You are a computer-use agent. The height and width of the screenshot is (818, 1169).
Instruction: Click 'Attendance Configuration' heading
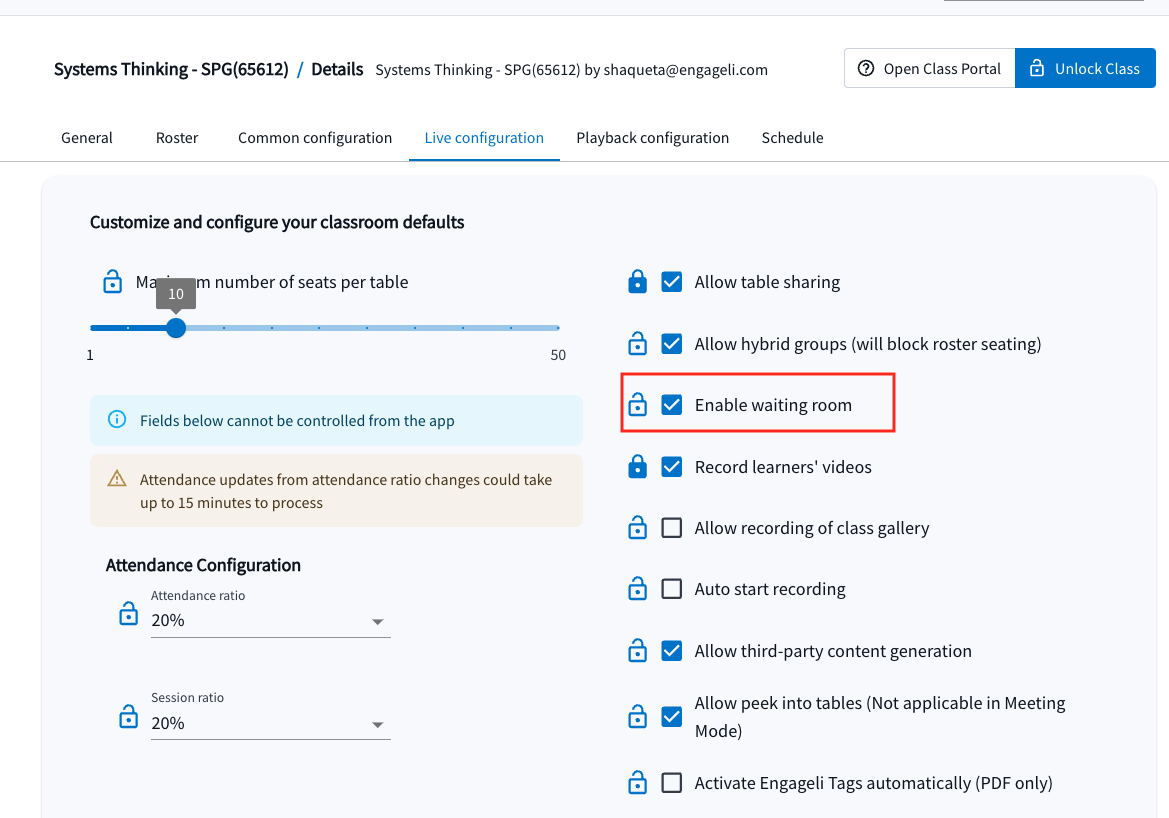click(203, 565)
